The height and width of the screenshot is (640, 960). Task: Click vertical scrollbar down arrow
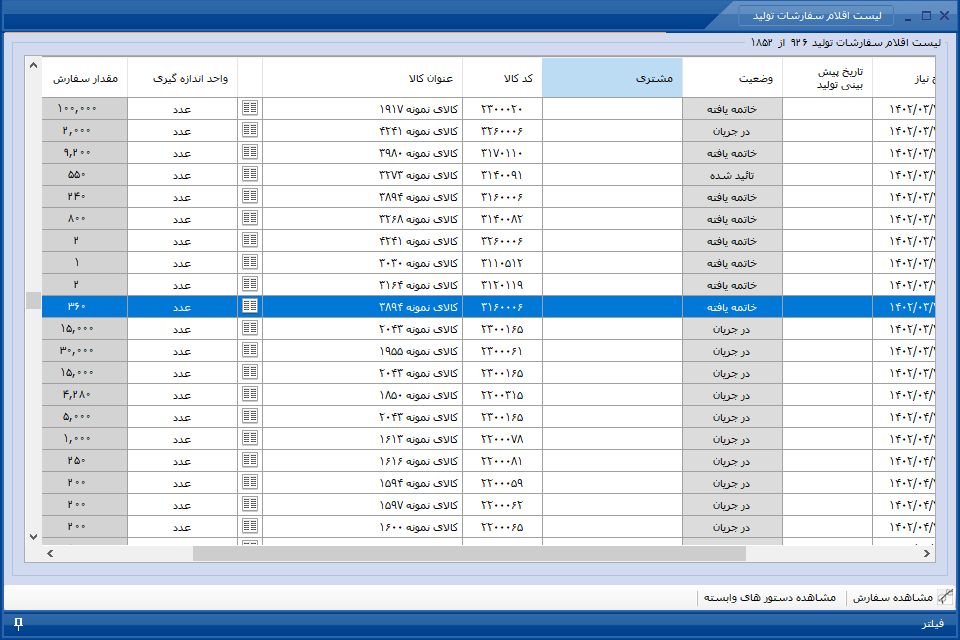click(x=33, y=536)
